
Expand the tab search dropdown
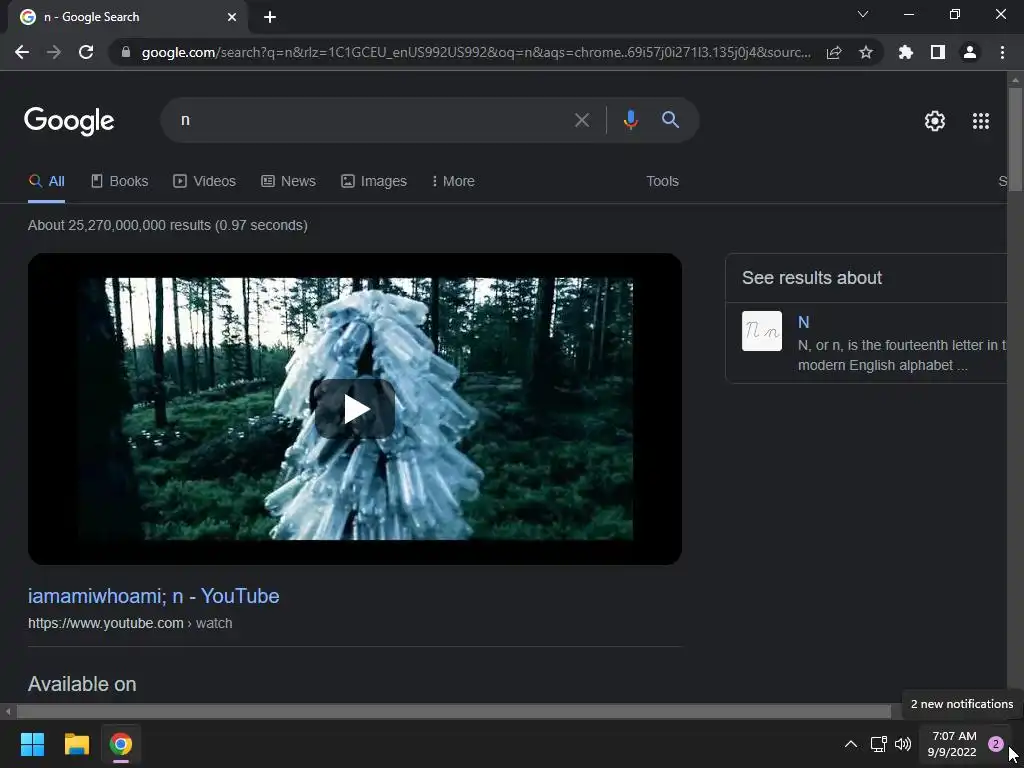863,14
